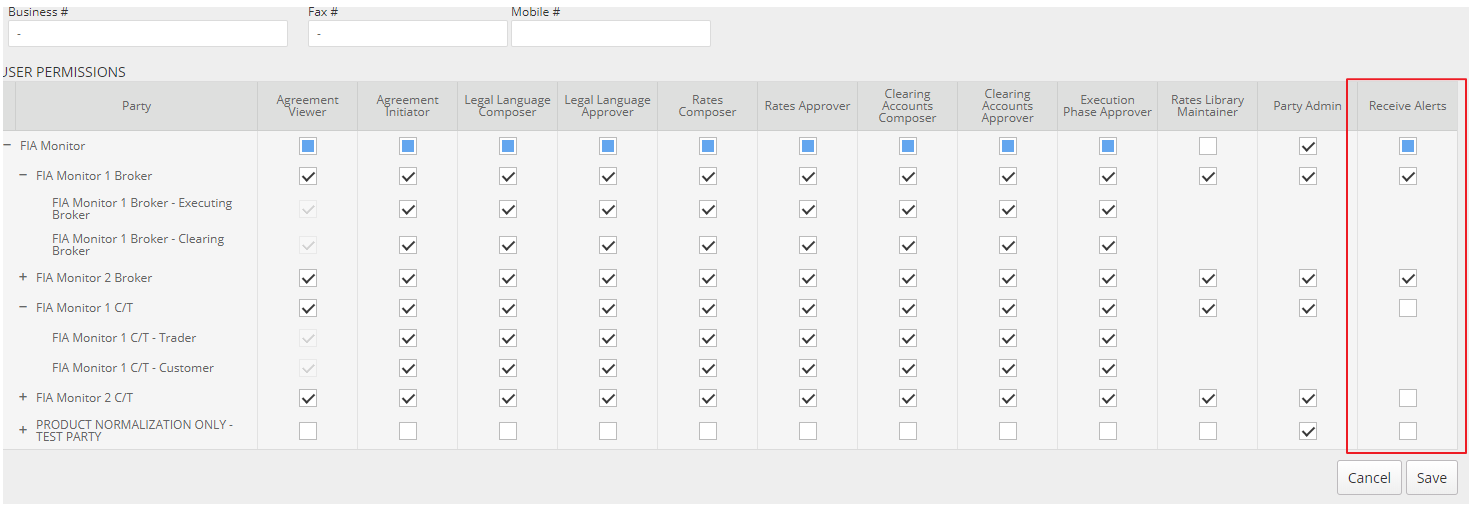Check Agreement Viewer for PRODUCT NORMALIZATION ONLY - TEST PARTY

[308, 431]
